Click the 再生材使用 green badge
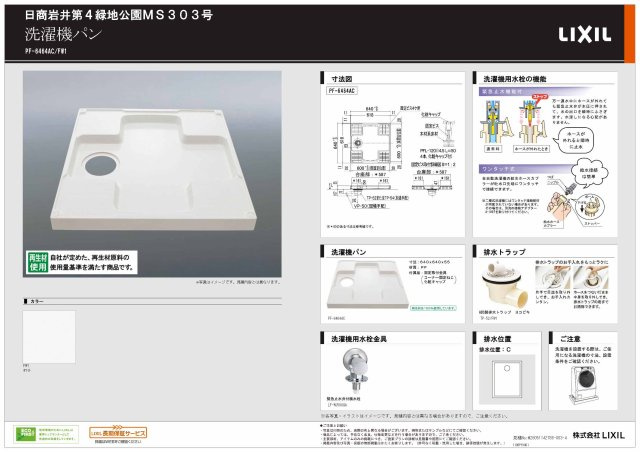 point(38,262)
